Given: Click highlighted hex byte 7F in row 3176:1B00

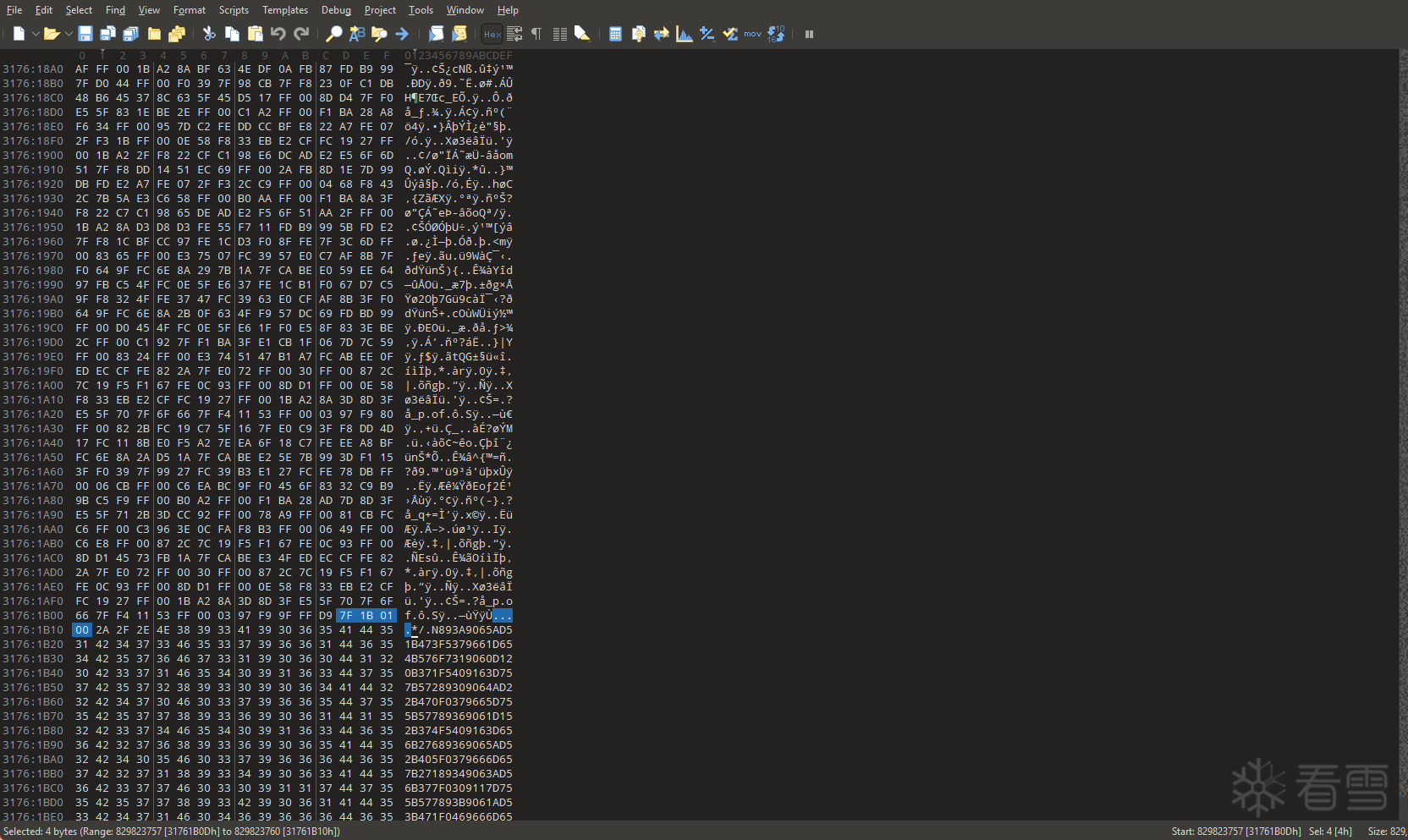Looking at the screenshot, I should [345, 616].
